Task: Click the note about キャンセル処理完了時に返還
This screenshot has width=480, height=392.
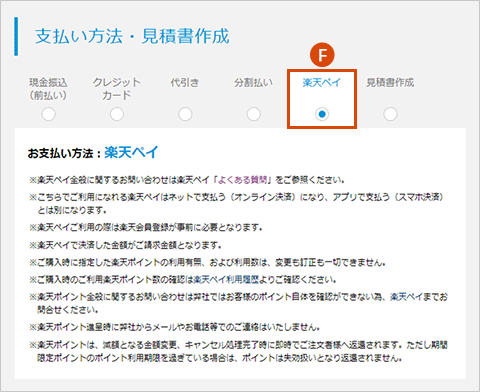Action: pos(238,351)
